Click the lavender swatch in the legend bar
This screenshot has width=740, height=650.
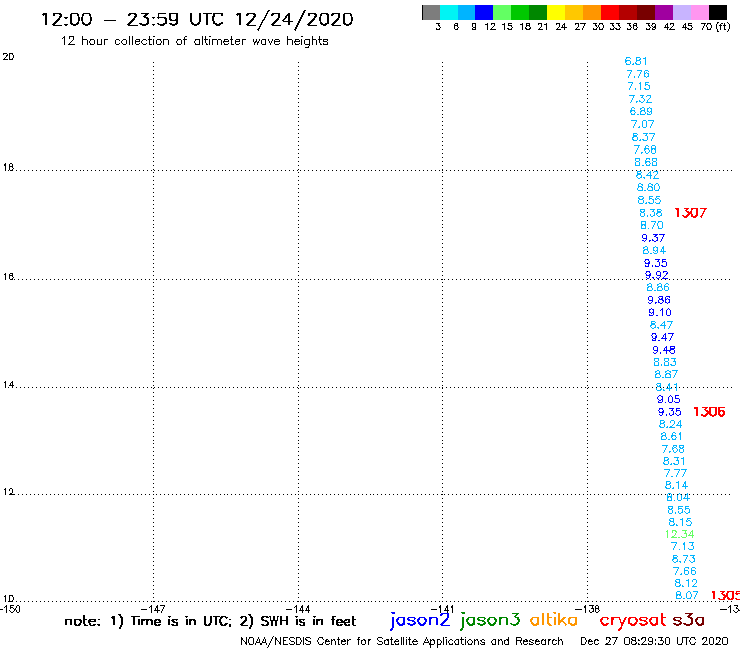click(x=682, y=12)
